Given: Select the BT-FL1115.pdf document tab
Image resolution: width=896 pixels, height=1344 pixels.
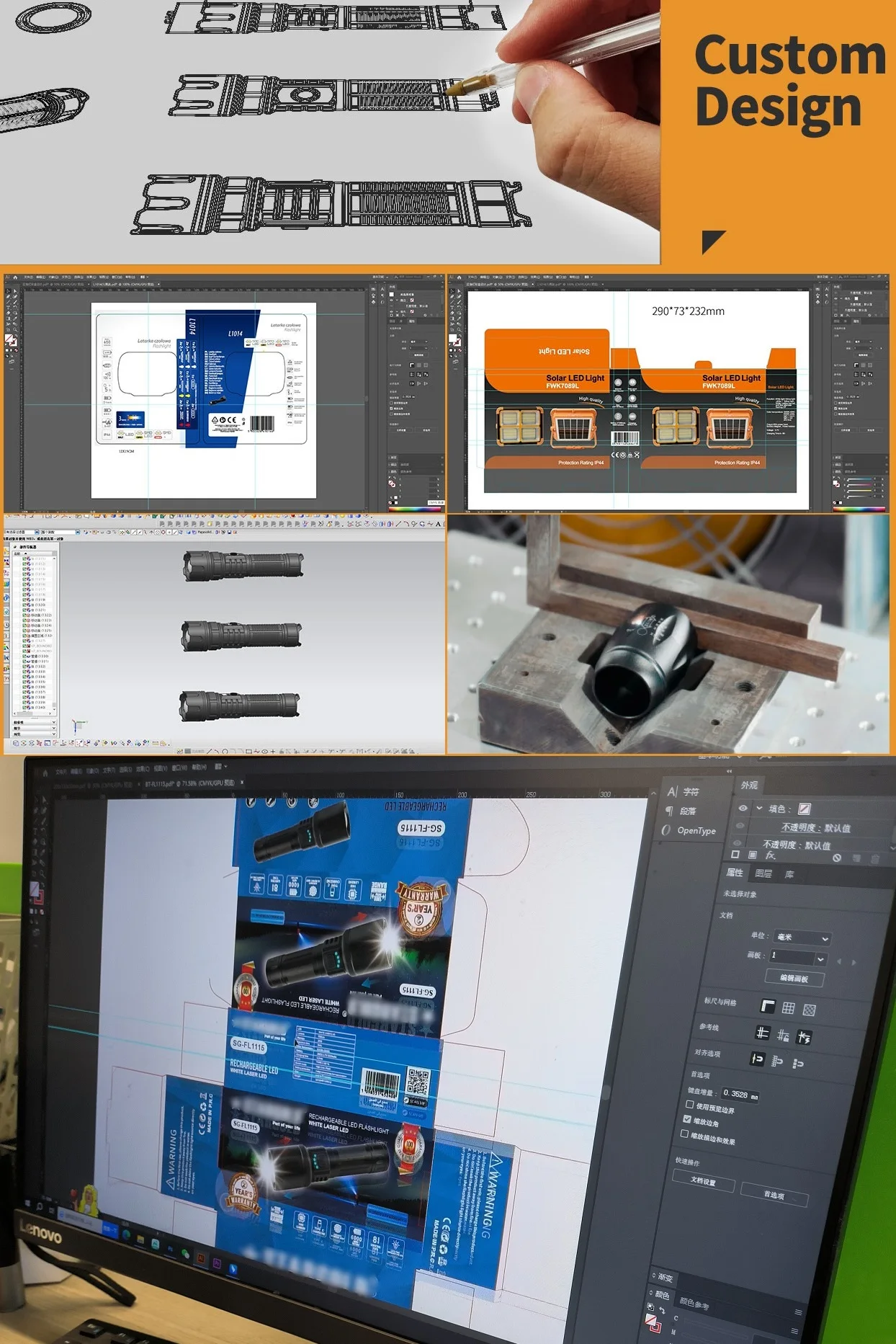Looking at the screenshot, I should 190,783.
